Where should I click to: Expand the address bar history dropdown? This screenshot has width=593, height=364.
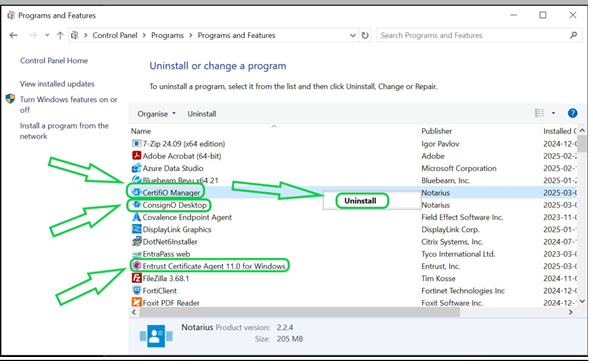[x=352, y=36]
